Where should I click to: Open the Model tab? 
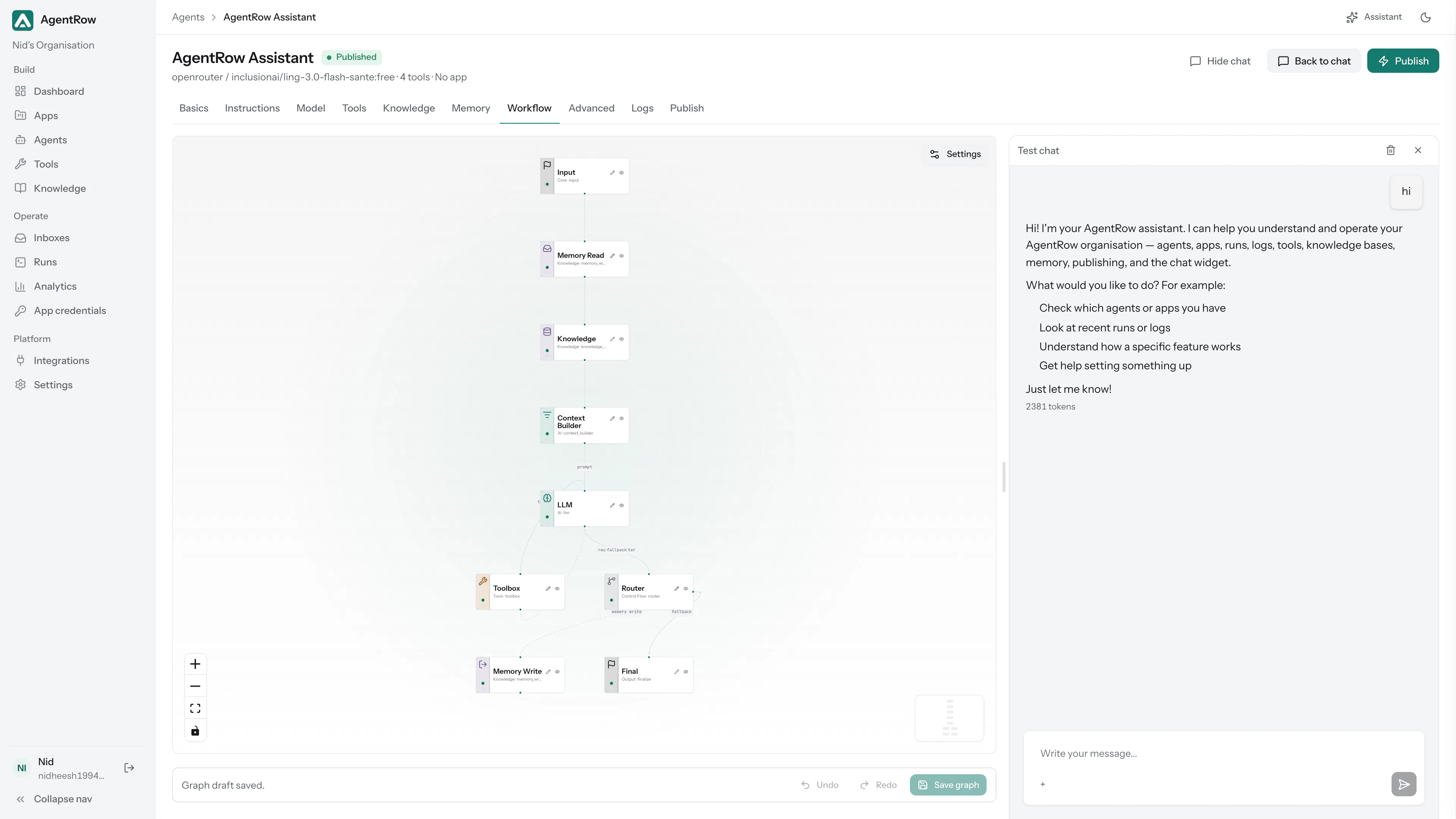pyautogui.click(x=310, y=108)
